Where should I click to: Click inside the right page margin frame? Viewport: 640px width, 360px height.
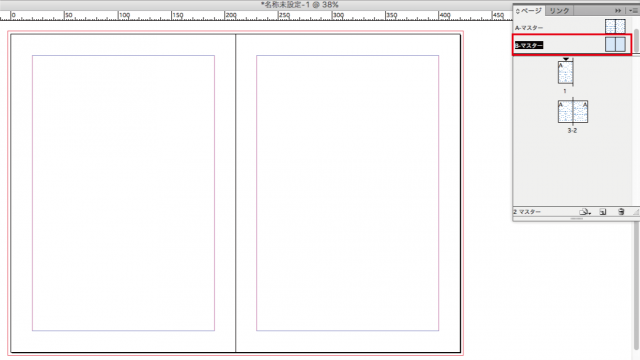[347, 193]
